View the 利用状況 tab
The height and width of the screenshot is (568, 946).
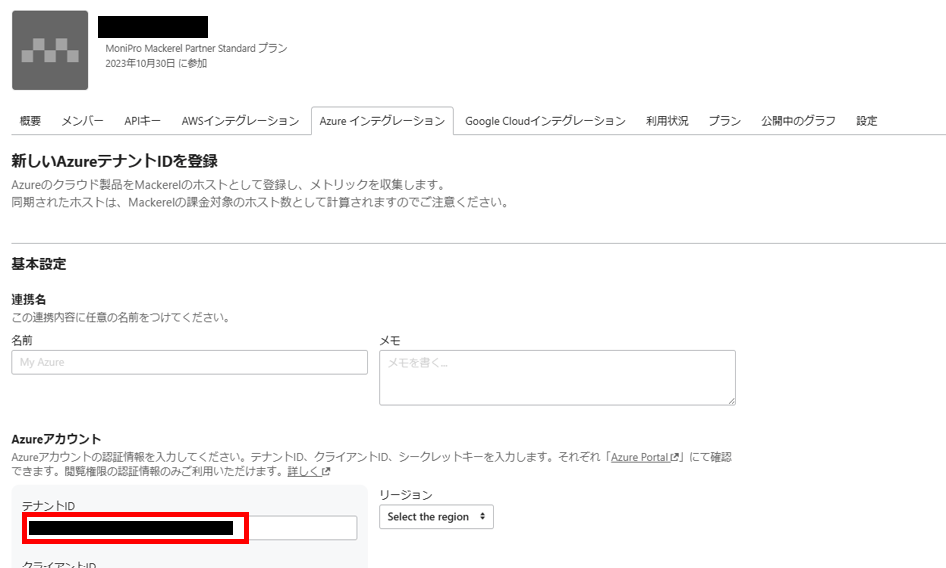[667, 121]
